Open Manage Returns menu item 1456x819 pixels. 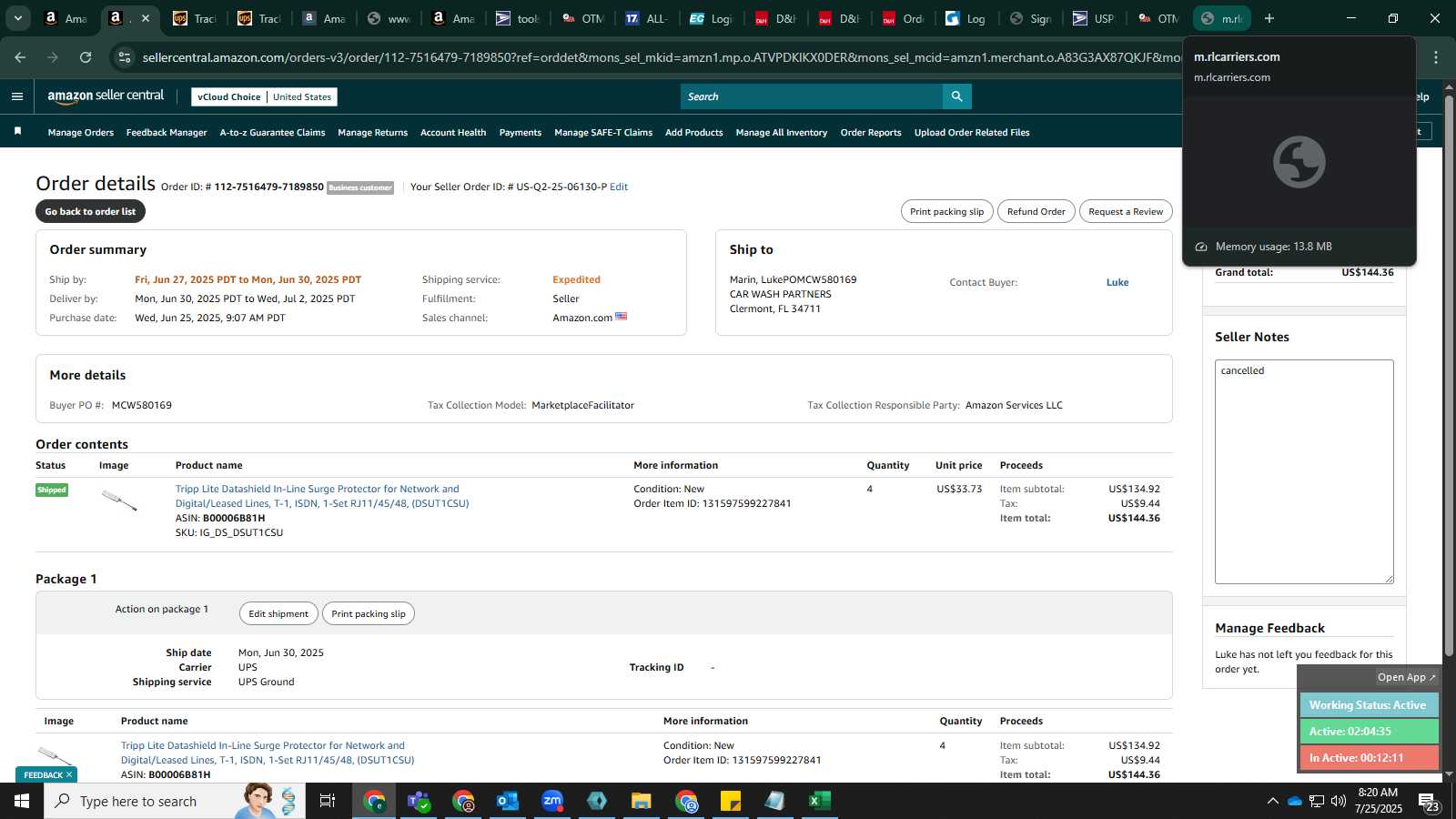372,133
